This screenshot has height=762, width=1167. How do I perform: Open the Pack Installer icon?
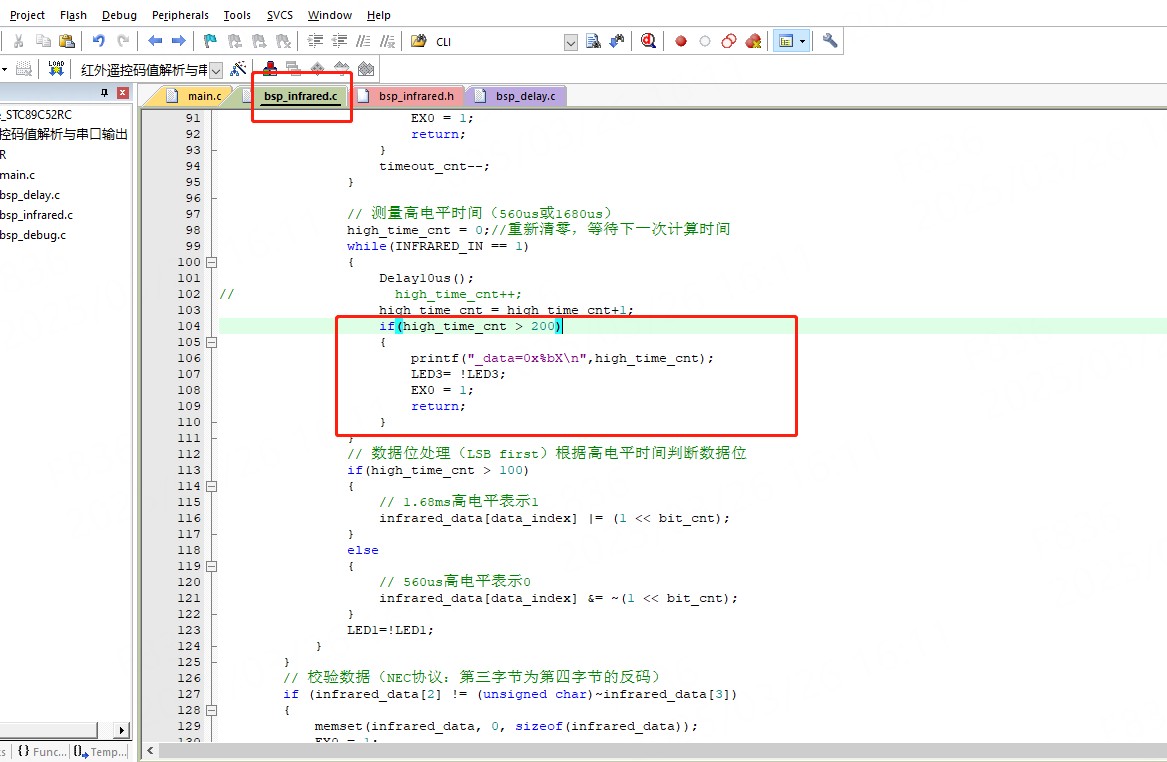(x=365, y=69)
